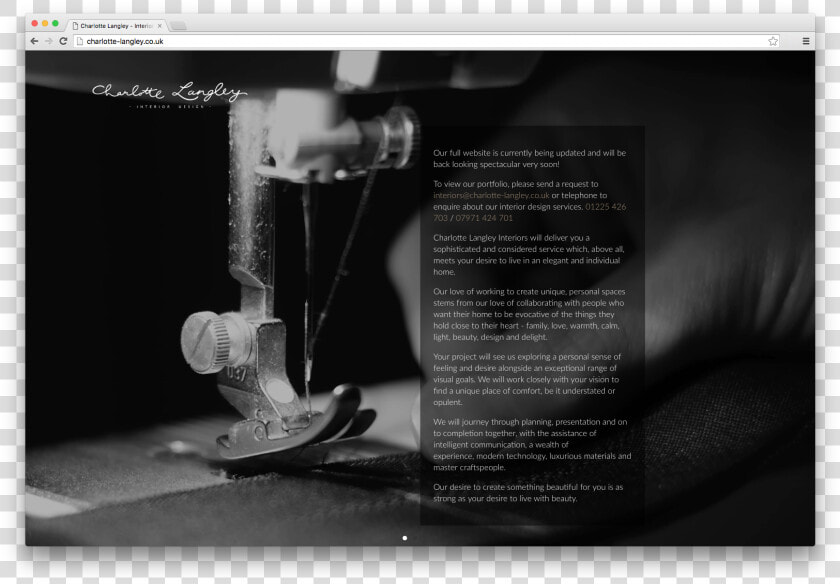Select the Charlotte Langley - Interior tab
The image size is (840, 584).
point(117,26)
